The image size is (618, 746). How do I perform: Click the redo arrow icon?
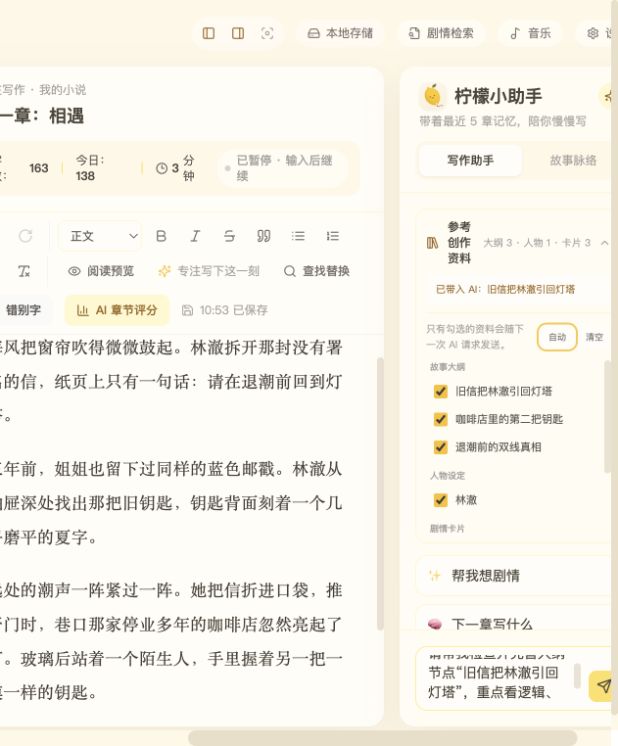(x=25, y=236)
